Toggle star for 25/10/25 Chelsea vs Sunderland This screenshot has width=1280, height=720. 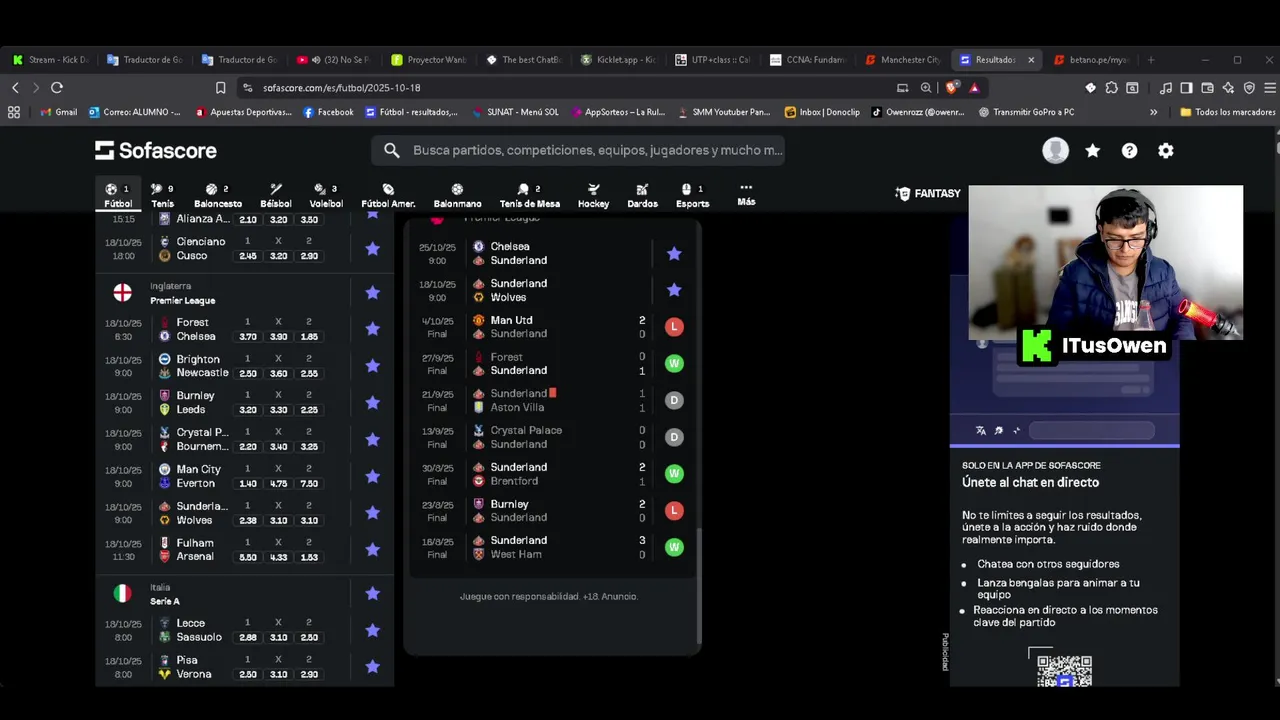click(x=674, y=254)
